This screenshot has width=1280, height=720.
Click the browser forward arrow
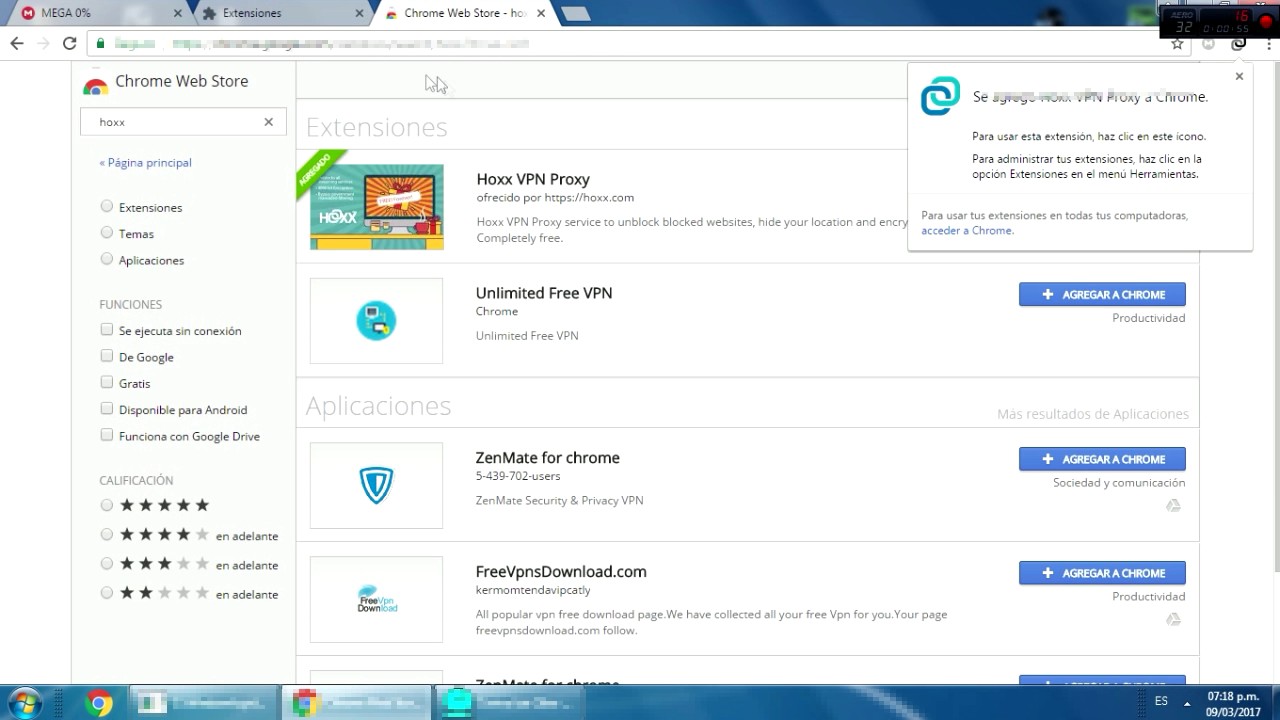tap(42, 43)
